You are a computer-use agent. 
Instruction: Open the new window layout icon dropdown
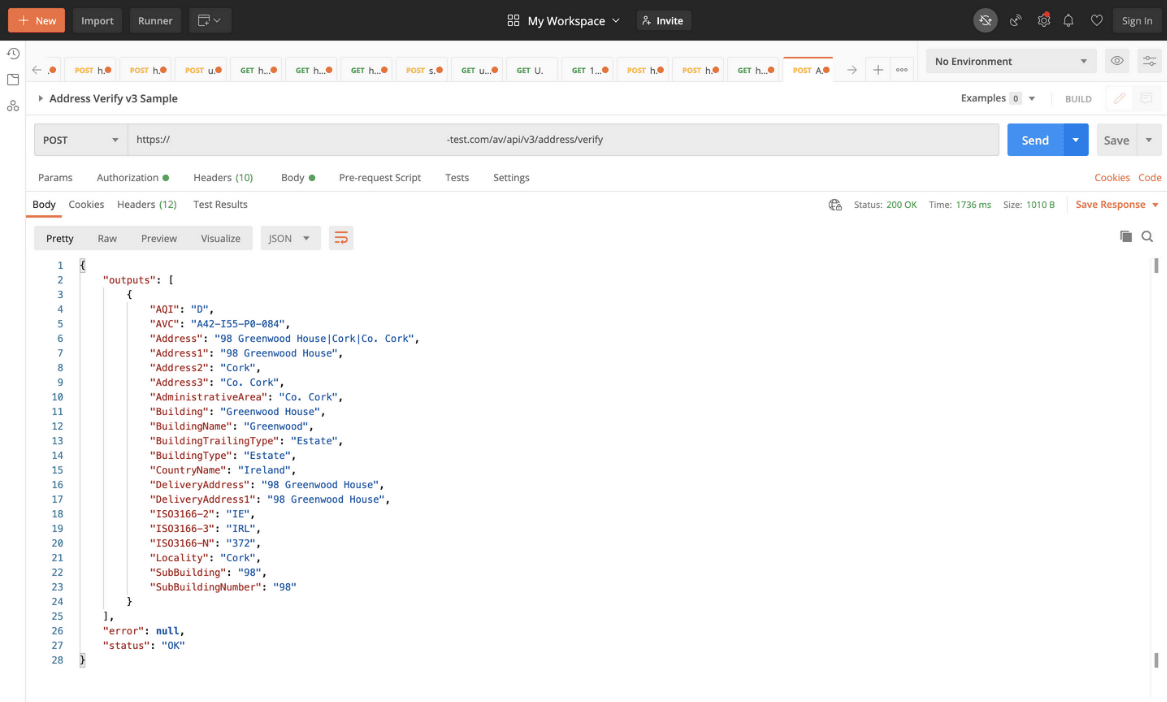point(210,21)
